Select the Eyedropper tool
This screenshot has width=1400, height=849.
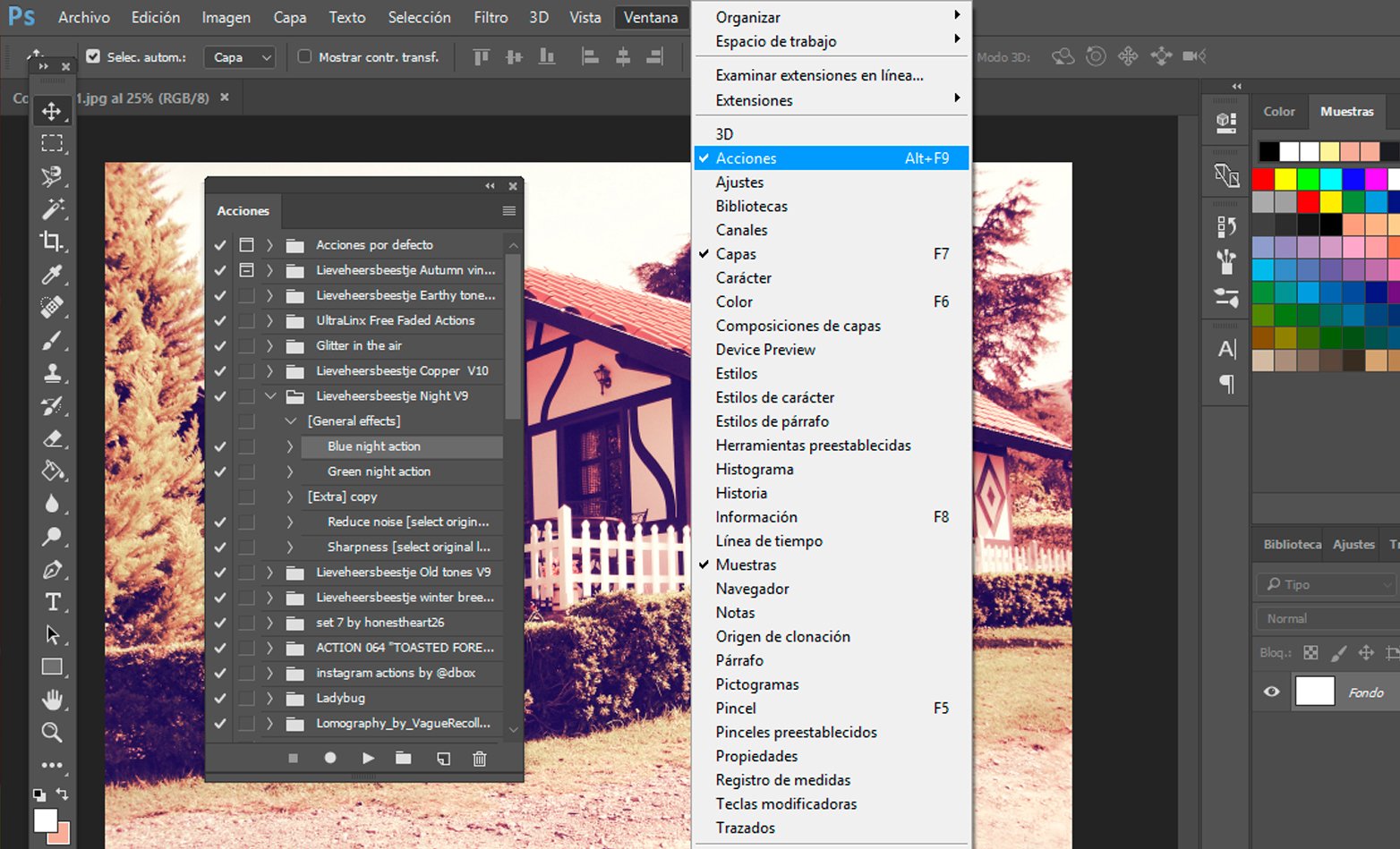click(52, 275)
